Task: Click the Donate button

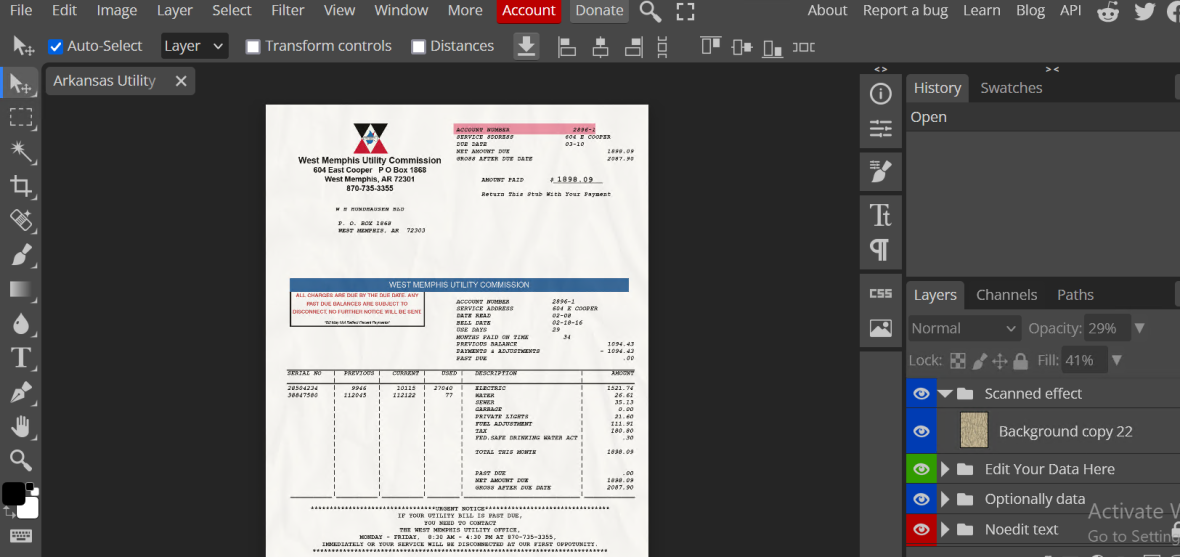Action: (x=599, y=11)
